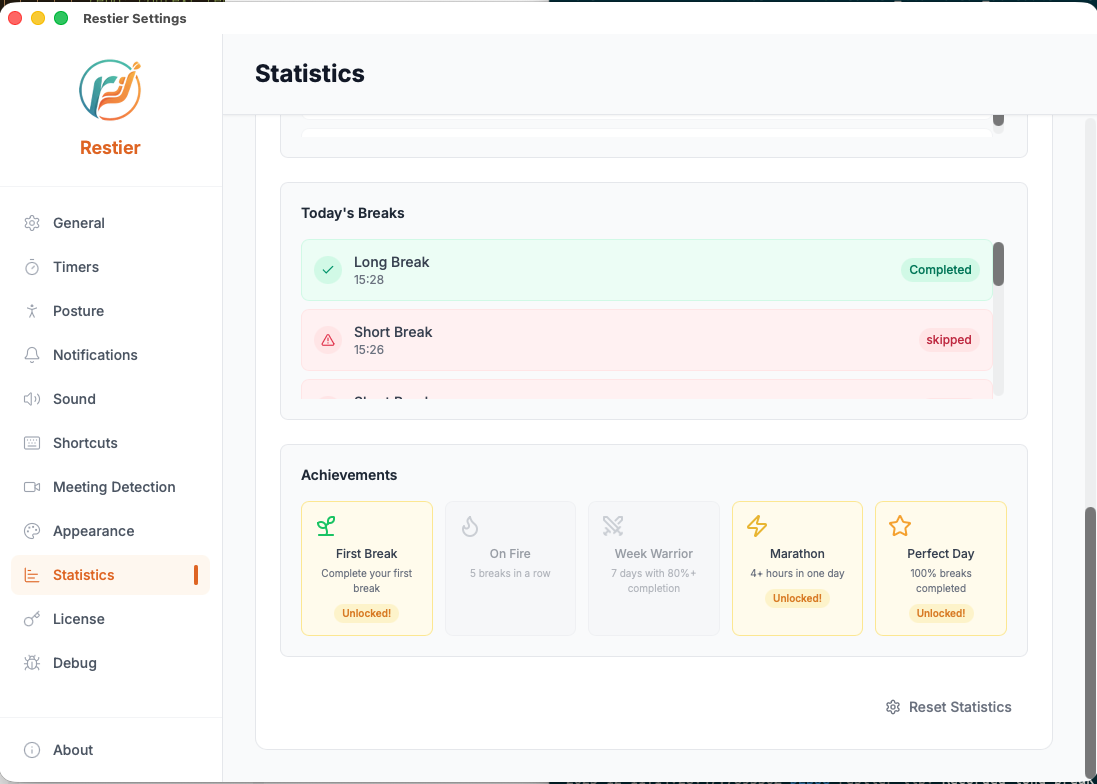Image resolution: width=1097 pixels, height=784 pixels.
Task: Click the Meeting Detection camera icon
Action: [32, 487]
